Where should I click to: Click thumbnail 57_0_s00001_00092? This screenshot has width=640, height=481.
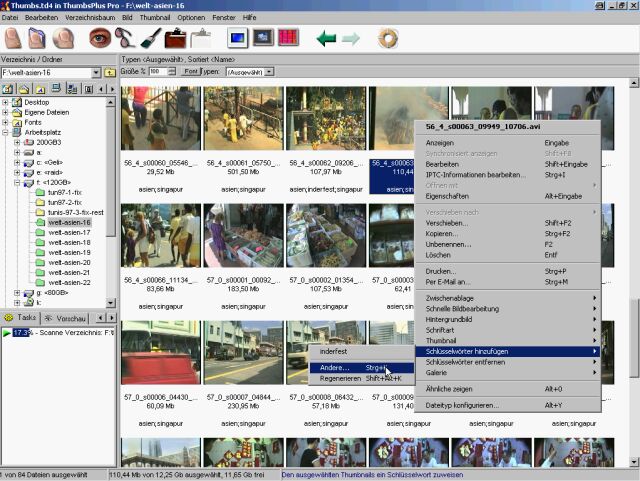pyautogui.click(x=243, y=236)
